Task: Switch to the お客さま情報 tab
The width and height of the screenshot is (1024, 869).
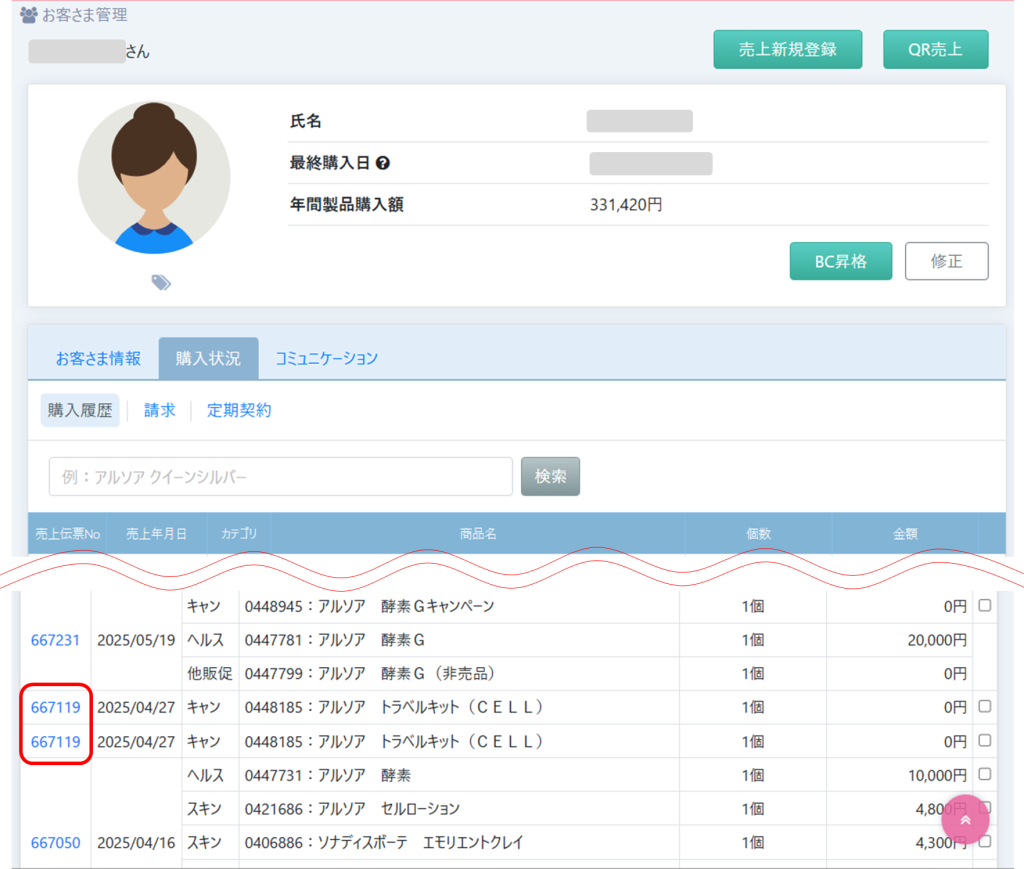Action: click(98, 358)
